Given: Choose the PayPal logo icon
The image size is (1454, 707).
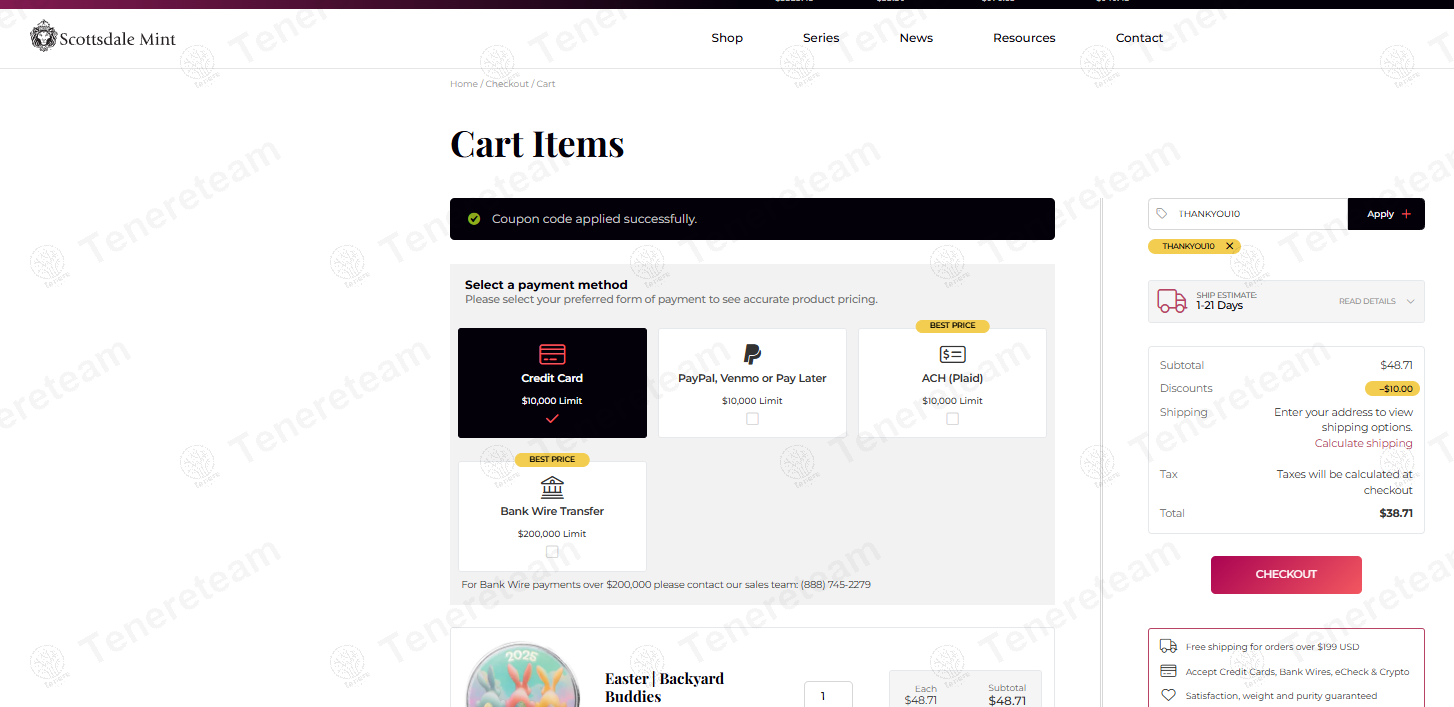Looking at the screenshot, I should (x=752, y=354).
